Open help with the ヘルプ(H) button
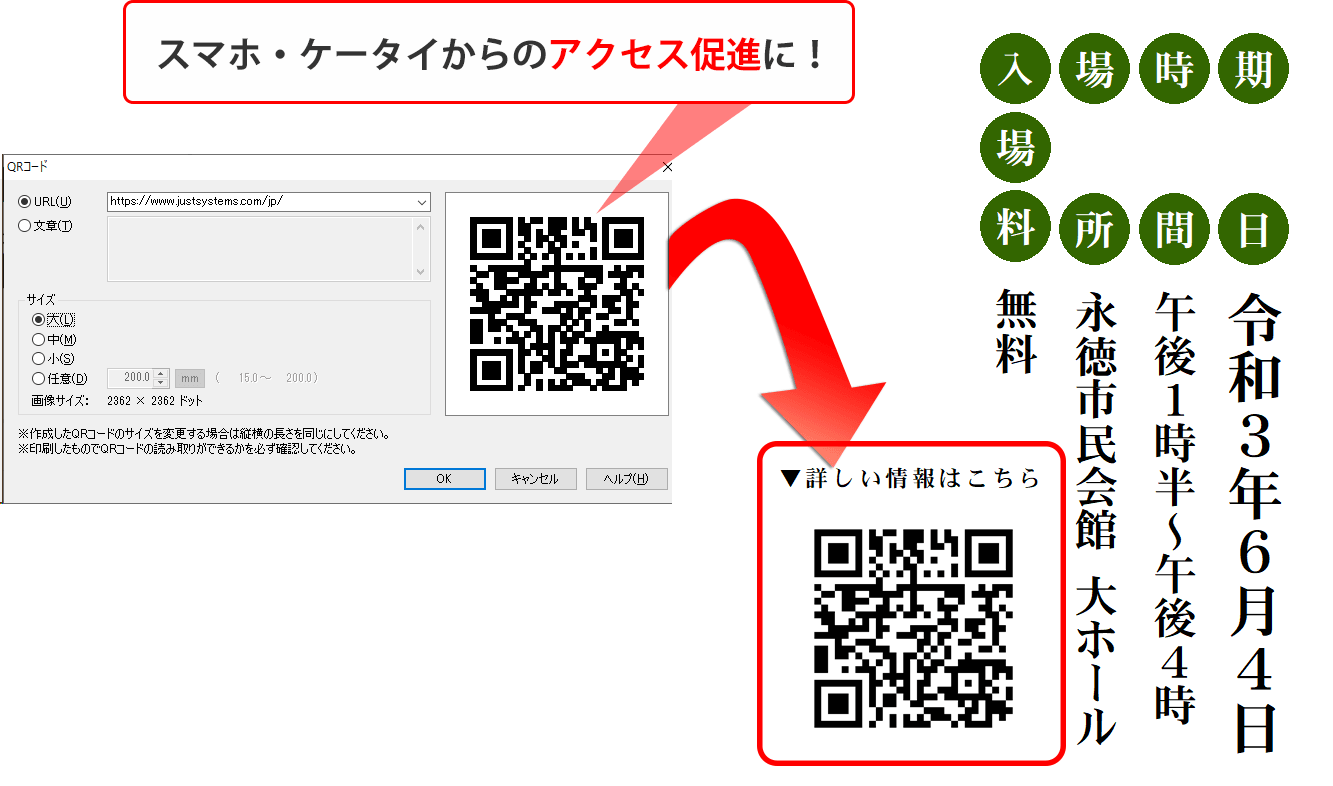The image size is (1333, 786). 626,479
